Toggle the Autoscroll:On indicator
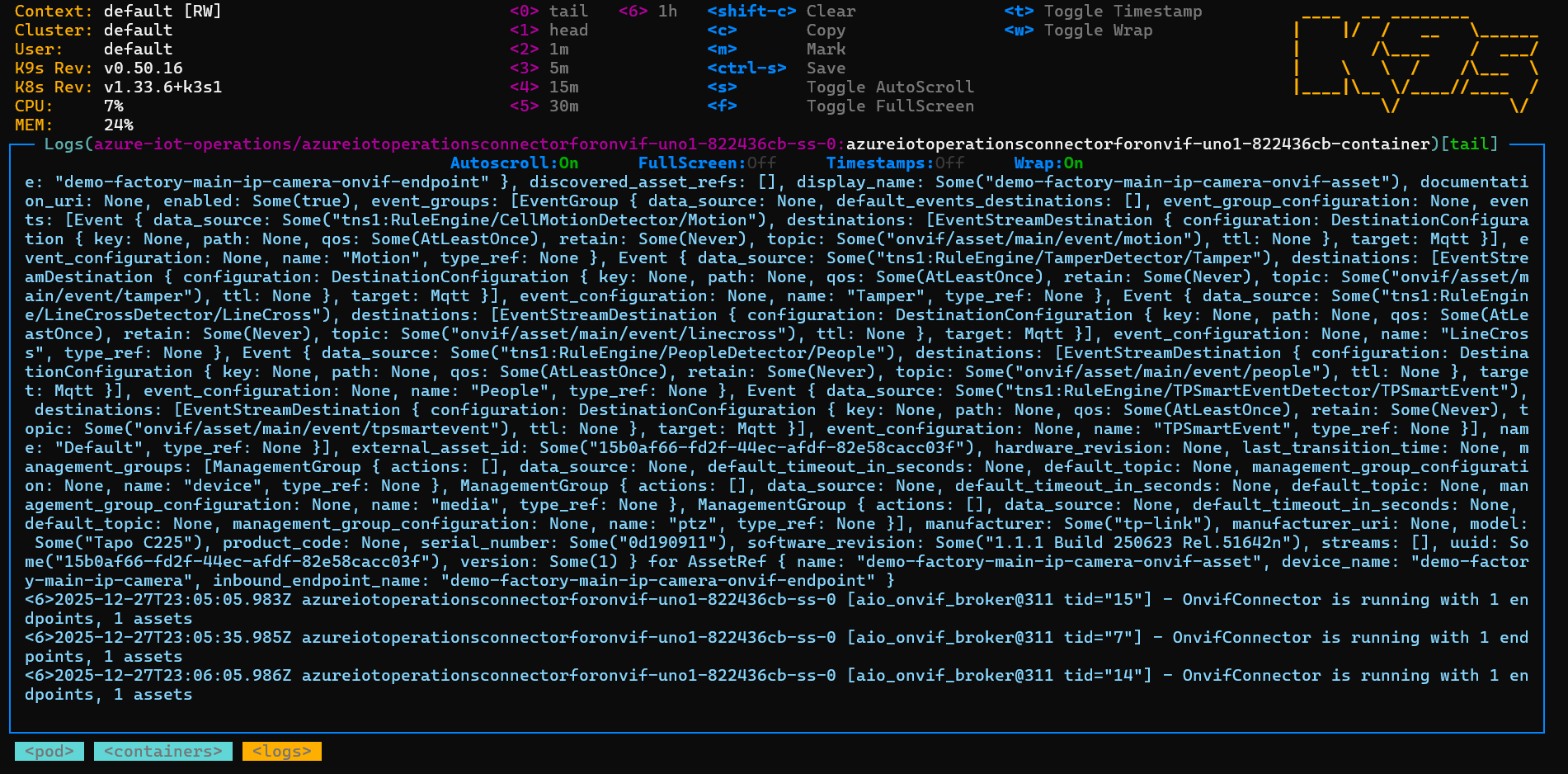This screenshot has width=1568, height=774. (514, 163)
